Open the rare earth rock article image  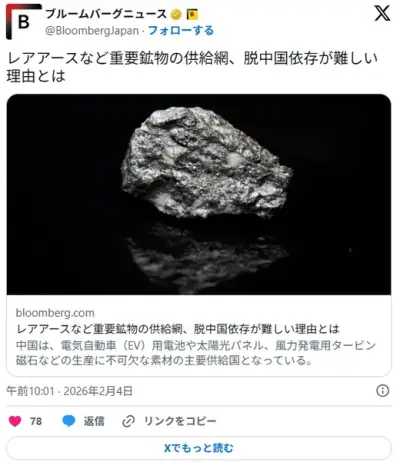click(x=199, y=194)
